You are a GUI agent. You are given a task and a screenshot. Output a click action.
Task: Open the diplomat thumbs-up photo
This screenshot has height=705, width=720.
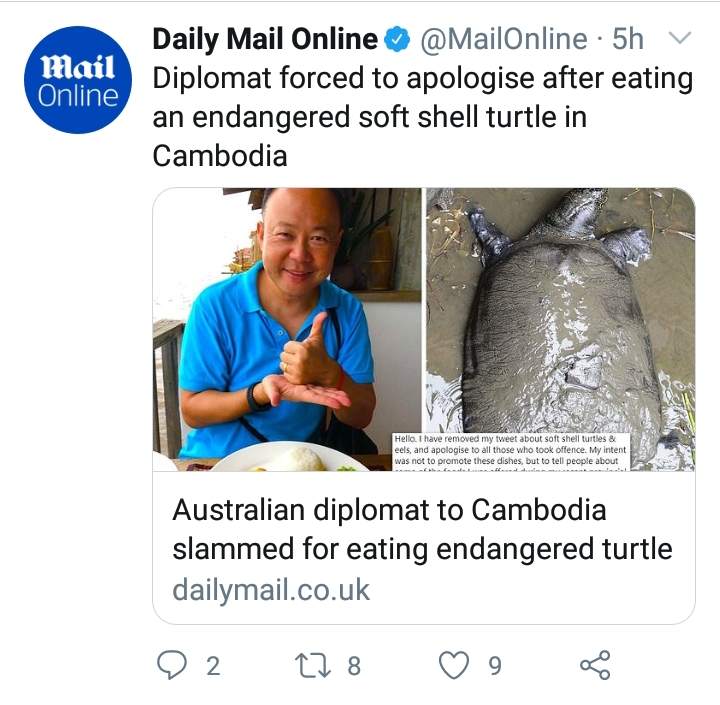click(x=287, y=329)
